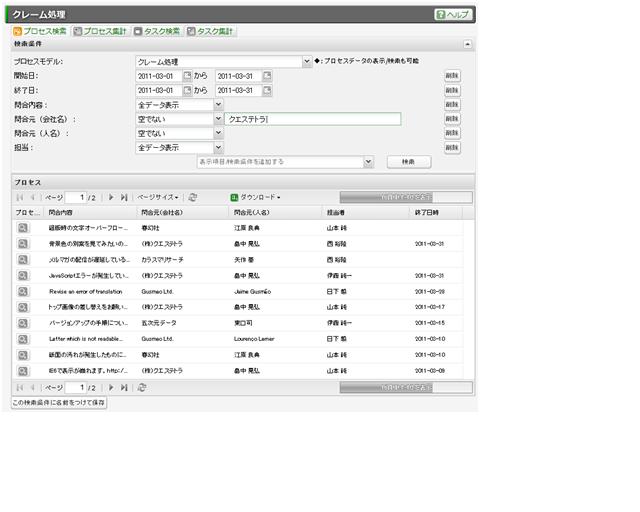Open detail icon for 'Letter which is not readable' row
640x512 pixels.
(22, 338)
